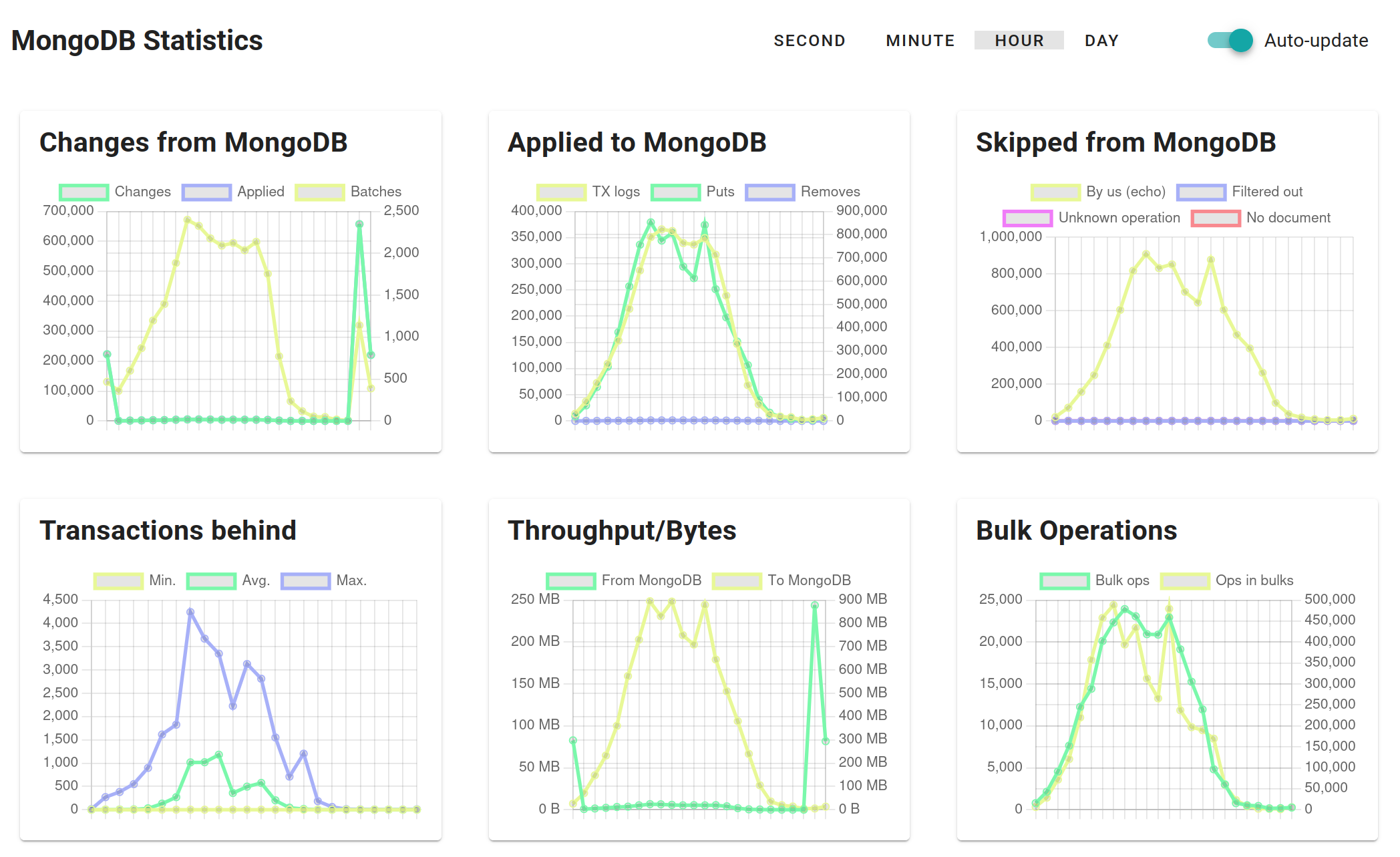1400x857 pixels.
Task: Click the Transactions behind card title
Action: coord(168,530)
